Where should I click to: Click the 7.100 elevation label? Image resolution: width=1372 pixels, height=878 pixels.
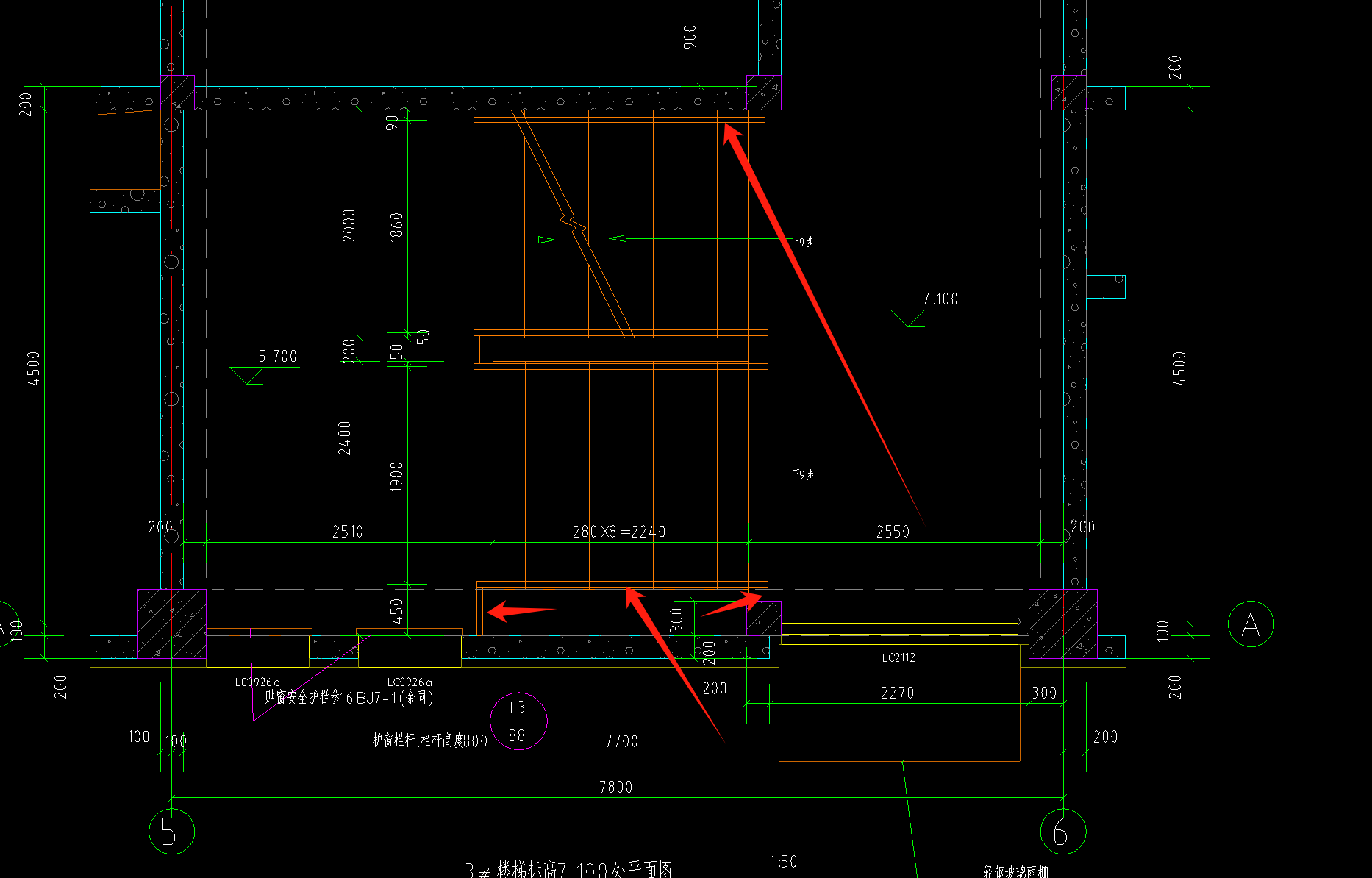tap(940, 299)
